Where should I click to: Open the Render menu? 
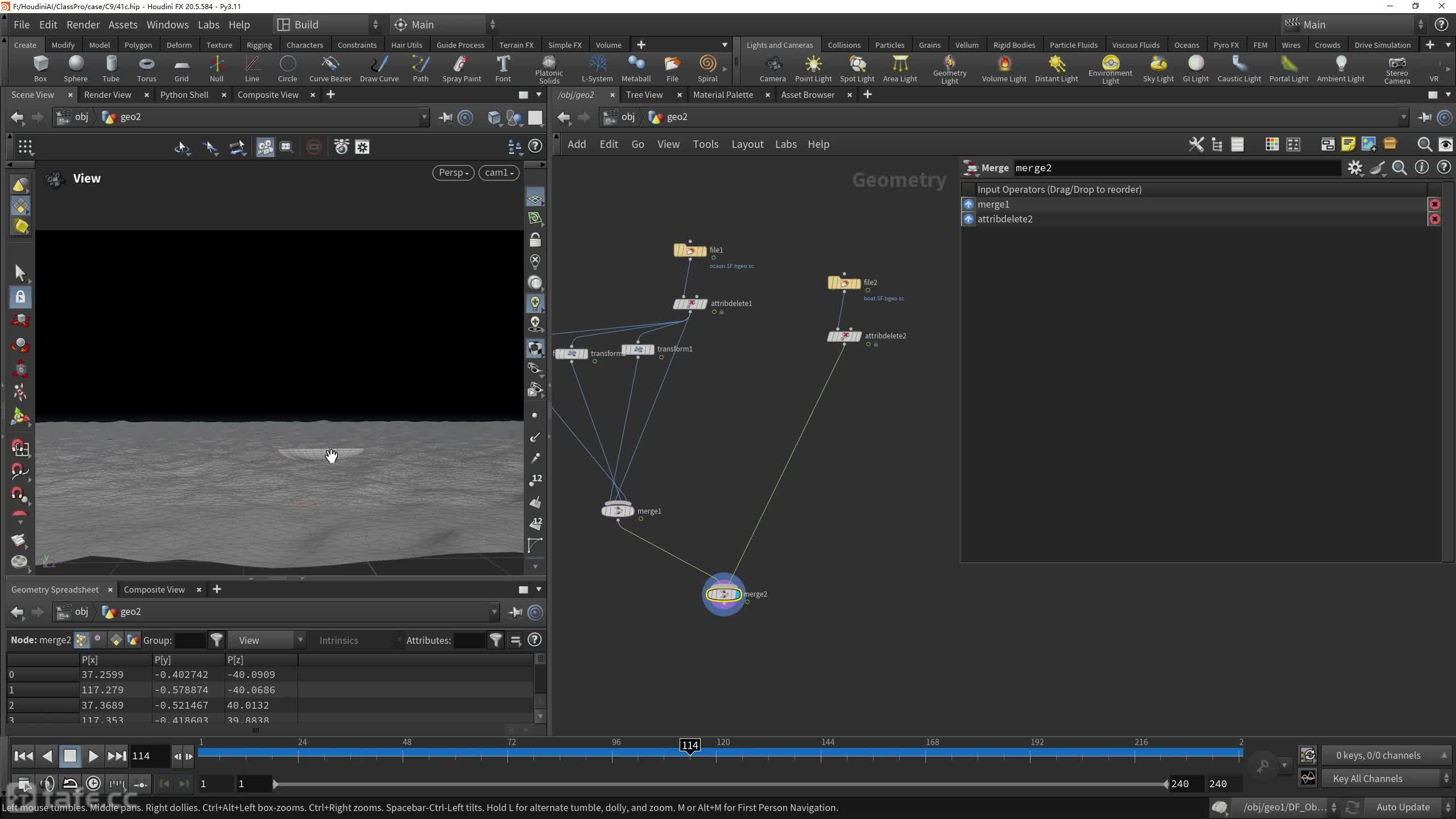tap(82, 24)
